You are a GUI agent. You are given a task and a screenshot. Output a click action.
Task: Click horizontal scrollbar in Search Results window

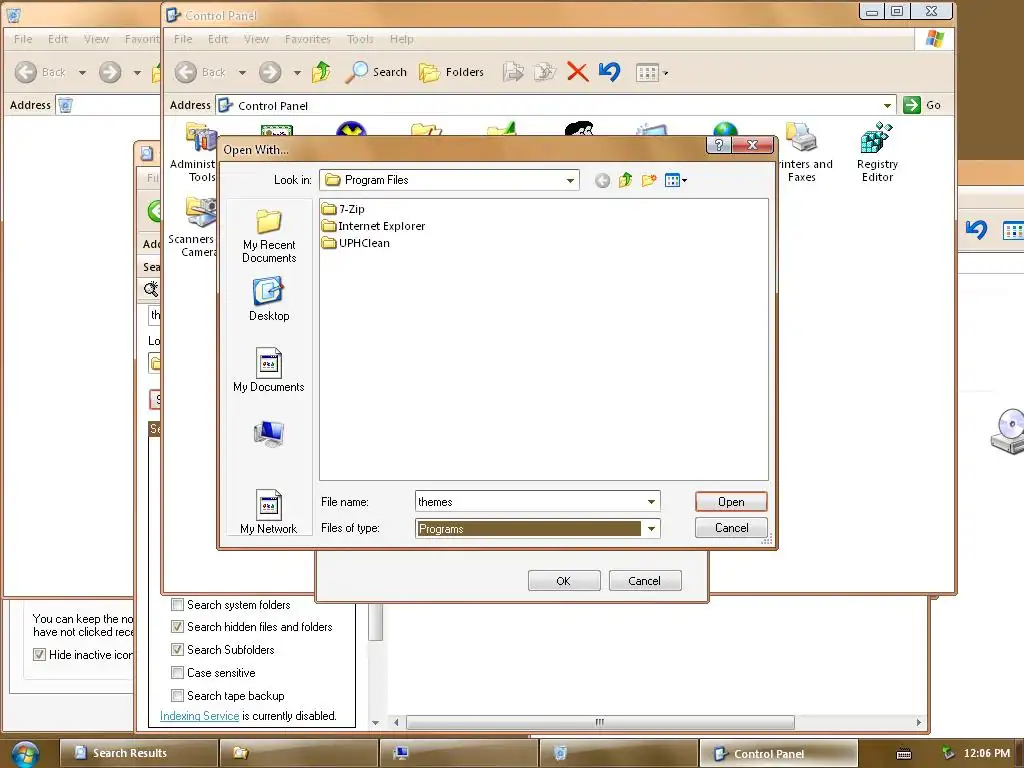click(600, 722)
